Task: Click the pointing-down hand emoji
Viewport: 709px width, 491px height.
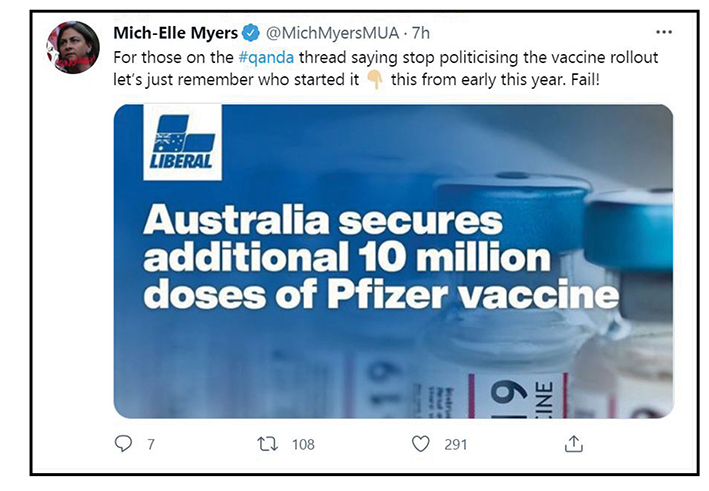Action: point(376,81)
